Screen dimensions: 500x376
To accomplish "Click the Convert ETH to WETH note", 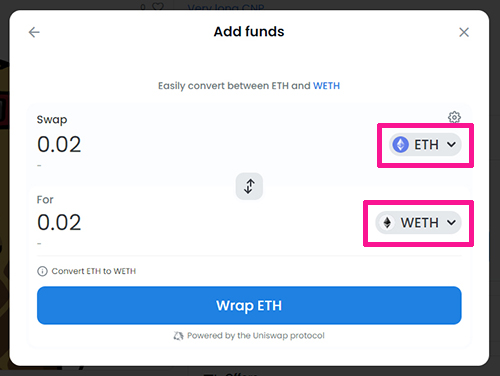I will click(x=94, y=271).
